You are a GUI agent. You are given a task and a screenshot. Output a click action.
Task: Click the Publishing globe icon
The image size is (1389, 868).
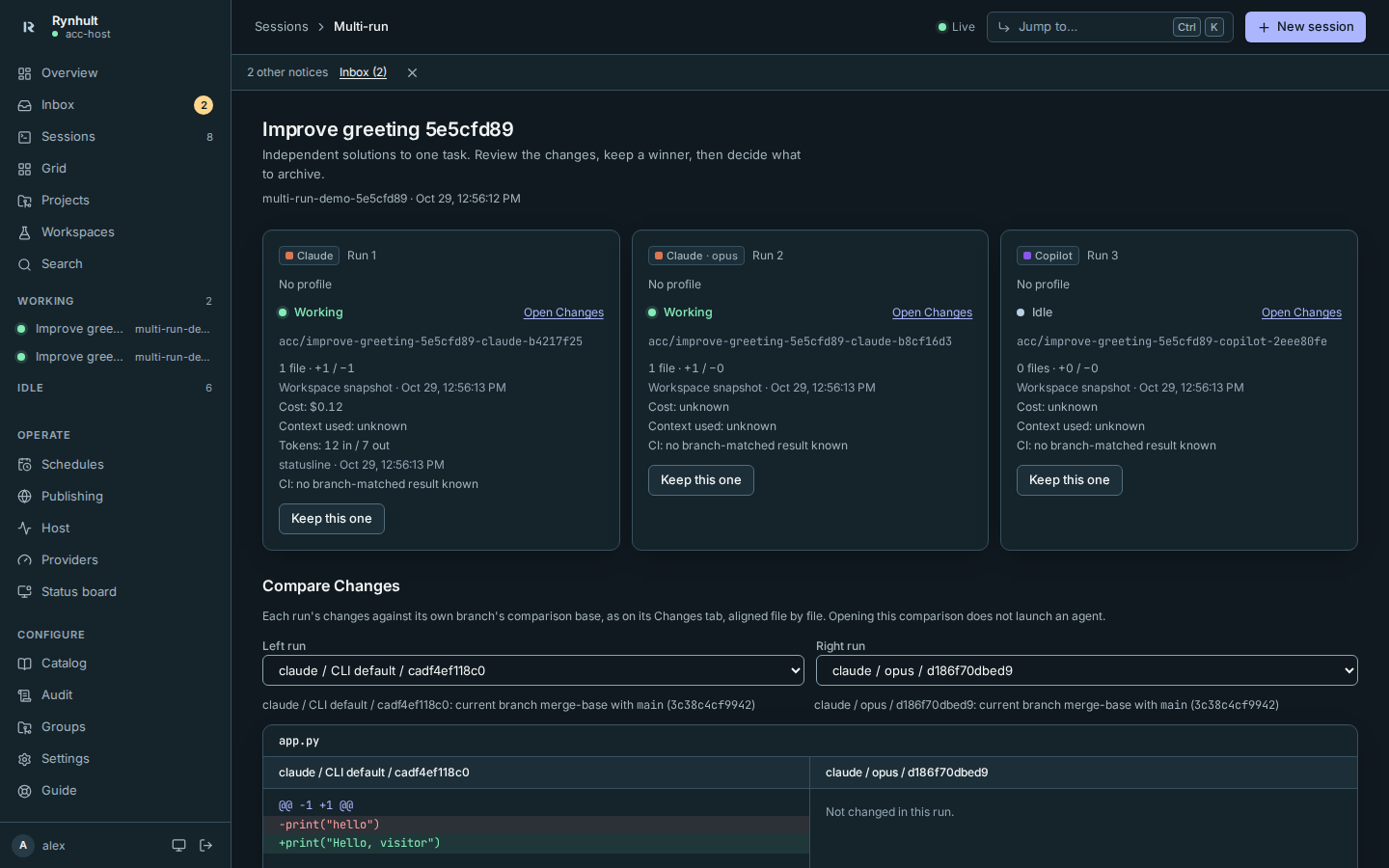click(24, 497)
